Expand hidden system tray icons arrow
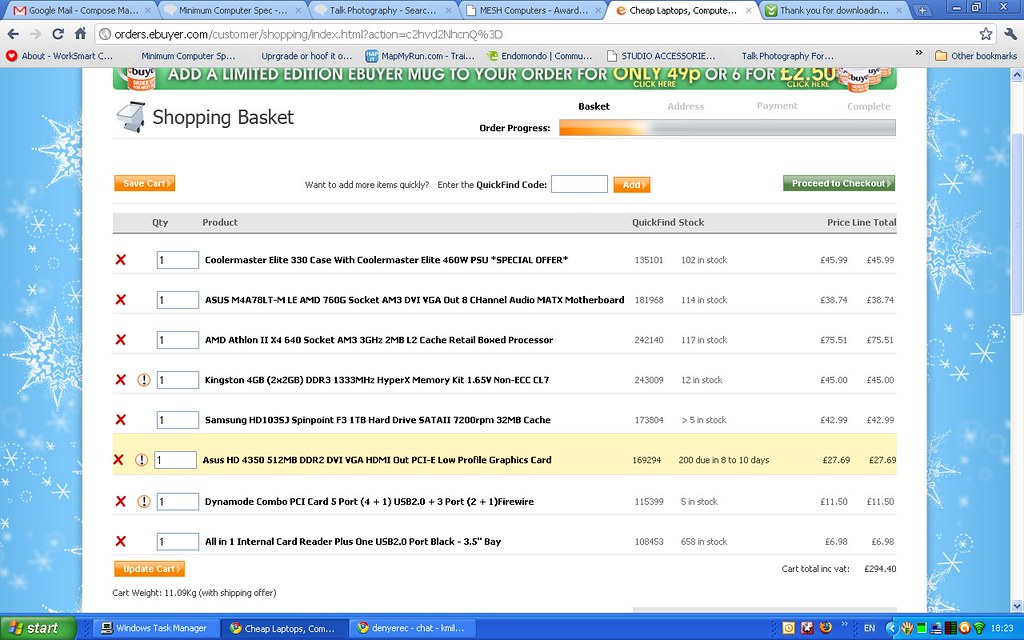The image size is (1024, 640). tap(891, 628)
